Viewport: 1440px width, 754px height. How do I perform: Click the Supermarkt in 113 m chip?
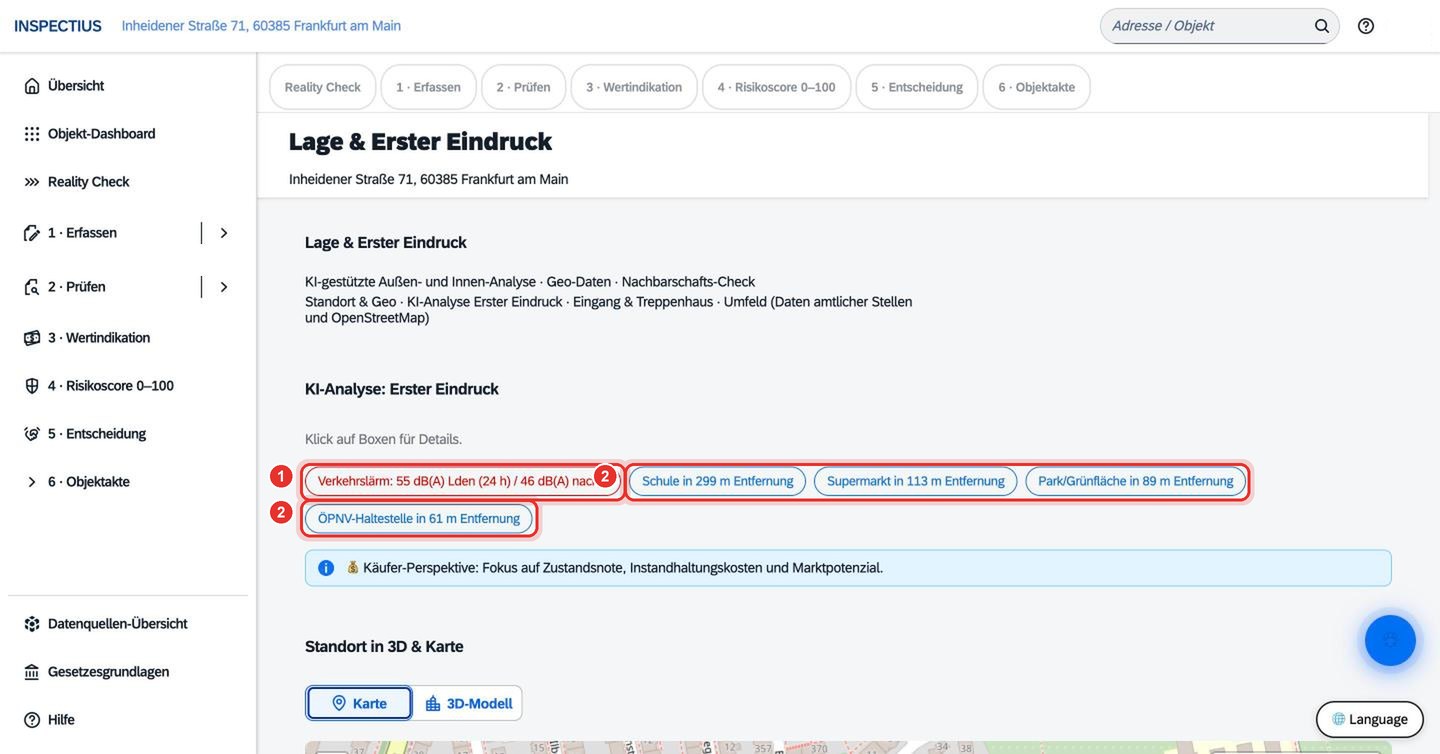click(x=916, y=481)
